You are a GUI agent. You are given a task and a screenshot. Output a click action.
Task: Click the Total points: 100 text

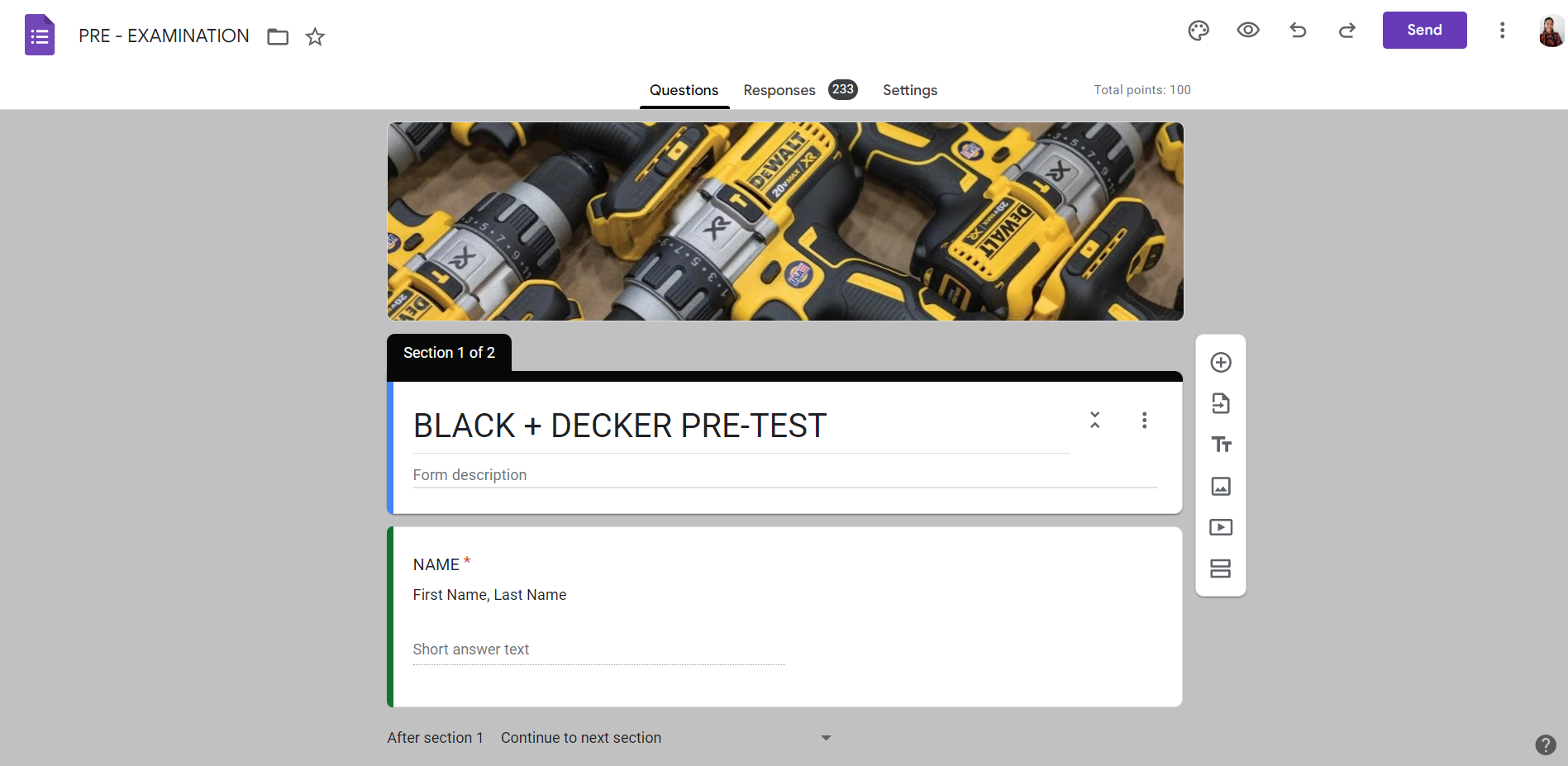1142,90
